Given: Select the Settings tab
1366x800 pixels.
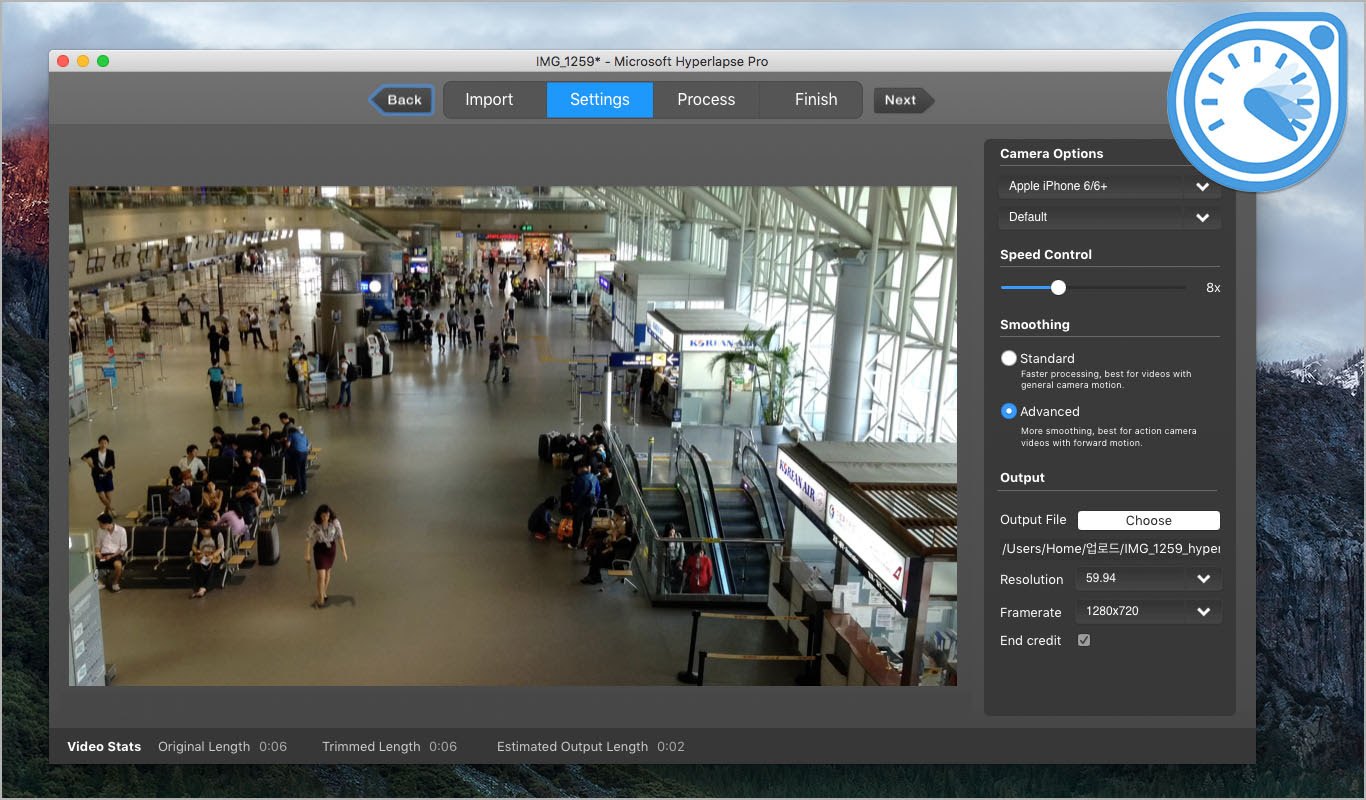Looking at the screenshot, I should 600,100.
